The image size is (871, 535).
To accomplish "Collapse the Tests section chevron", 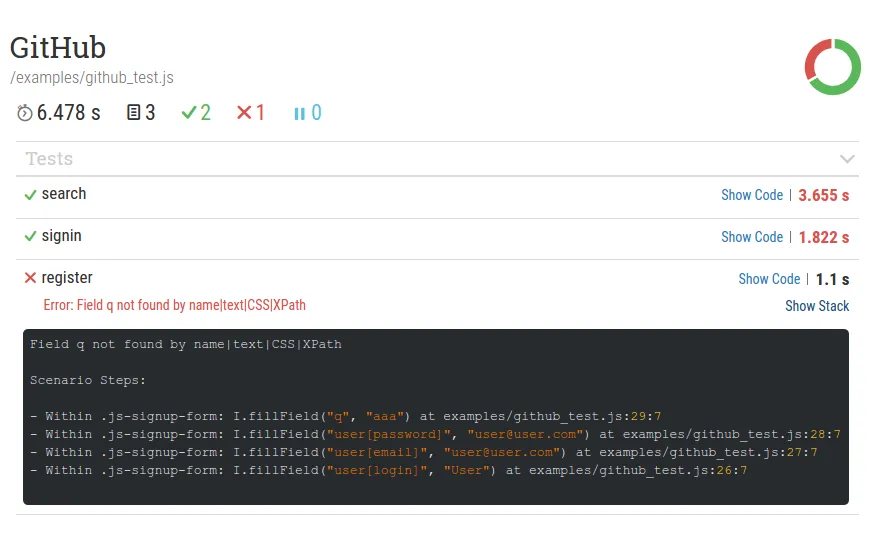I will click(x=847, y=159).
